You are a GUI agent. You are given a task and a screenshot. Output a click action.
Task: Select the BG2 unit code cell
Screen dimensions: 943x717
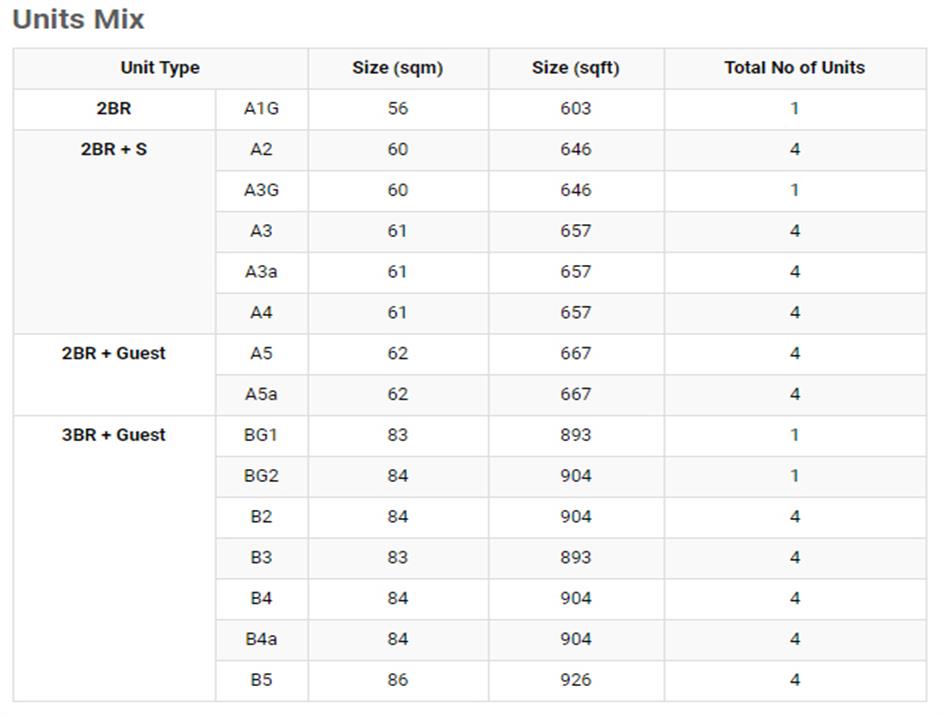pyautogui.click(x=261, y=476)
